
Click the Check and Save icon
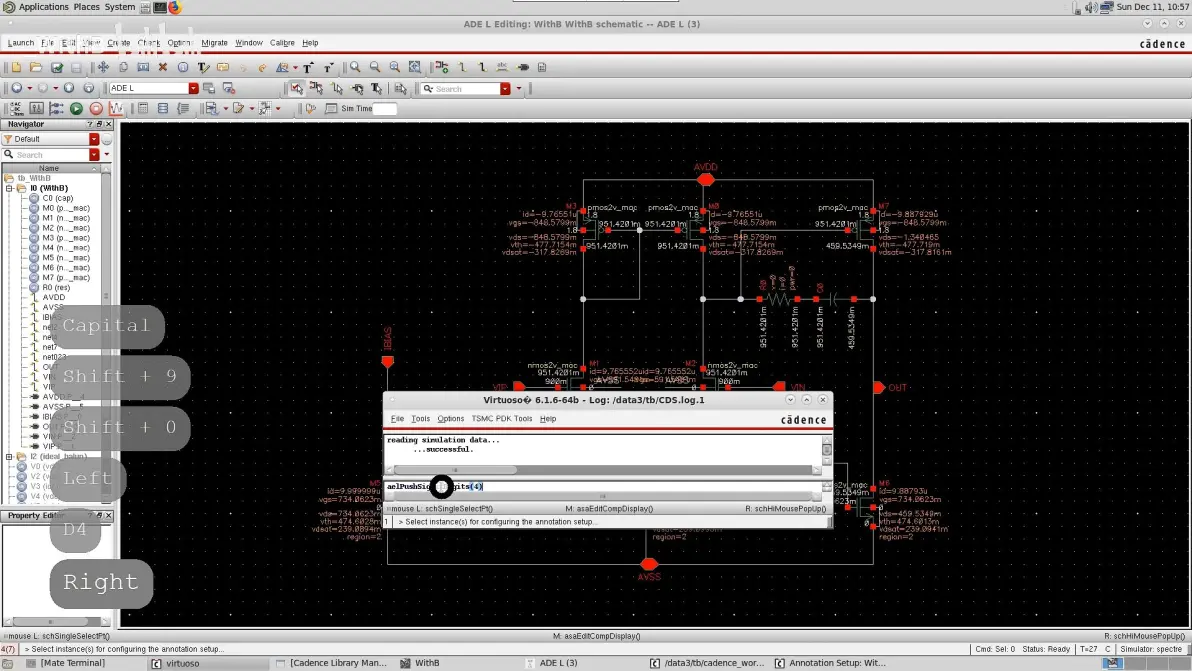(56, 68)
